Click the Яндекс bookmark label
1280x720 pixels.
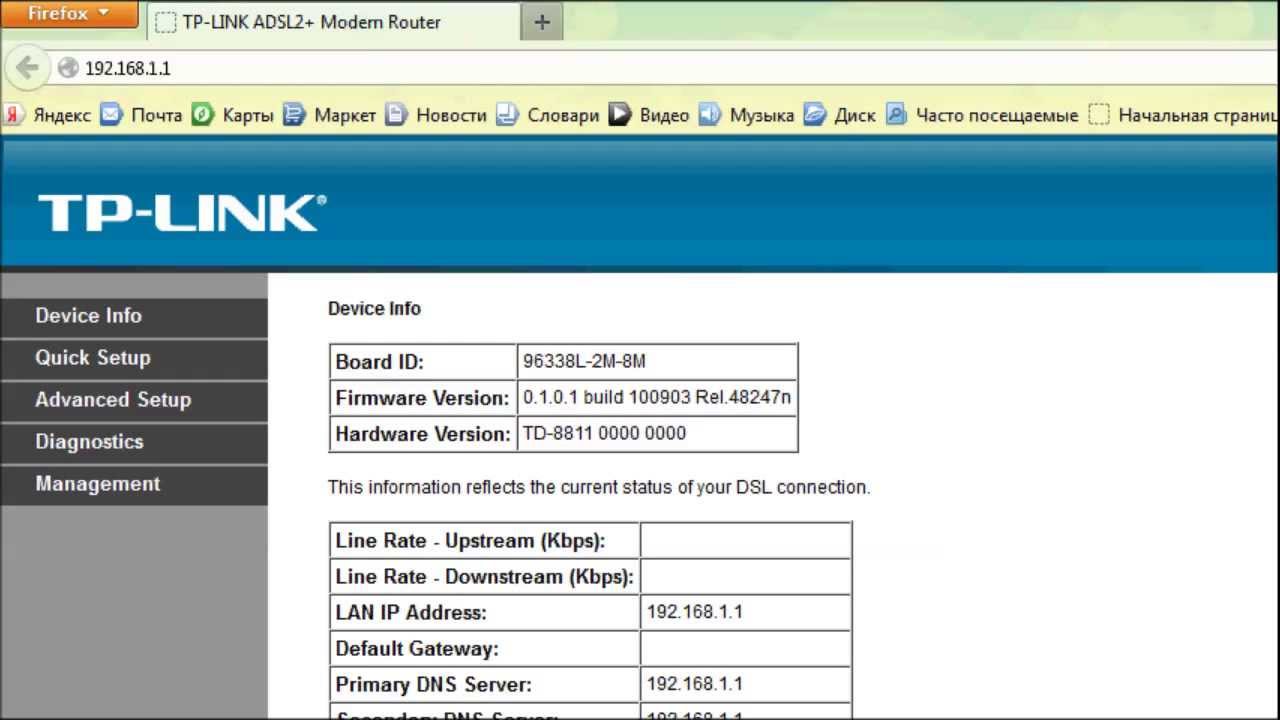(62, 115)
